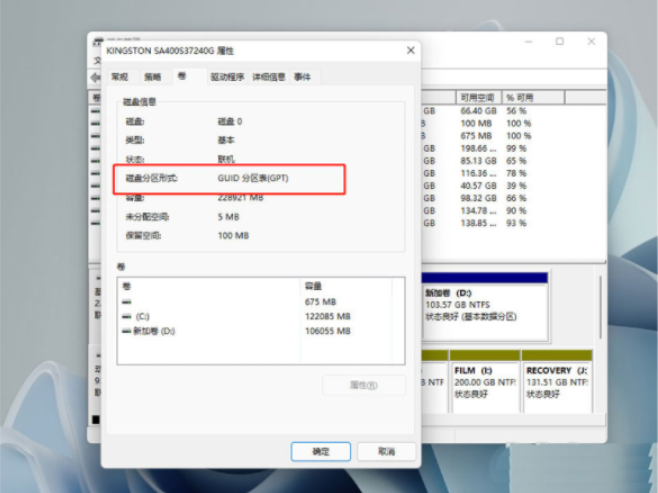Viewport: 658px width, 493px height.
Task: Switch to the 常规 tab
Action: point(120,77)
